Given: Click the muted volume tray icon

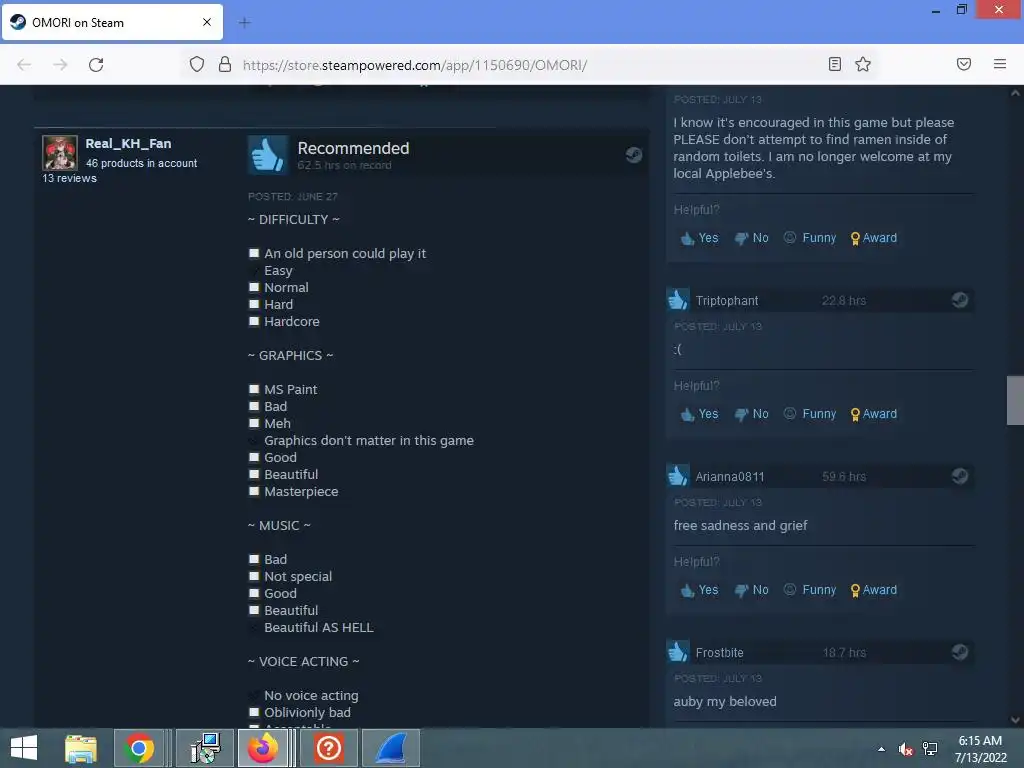Looking at the screenshot, I should (x=905, y=749).
